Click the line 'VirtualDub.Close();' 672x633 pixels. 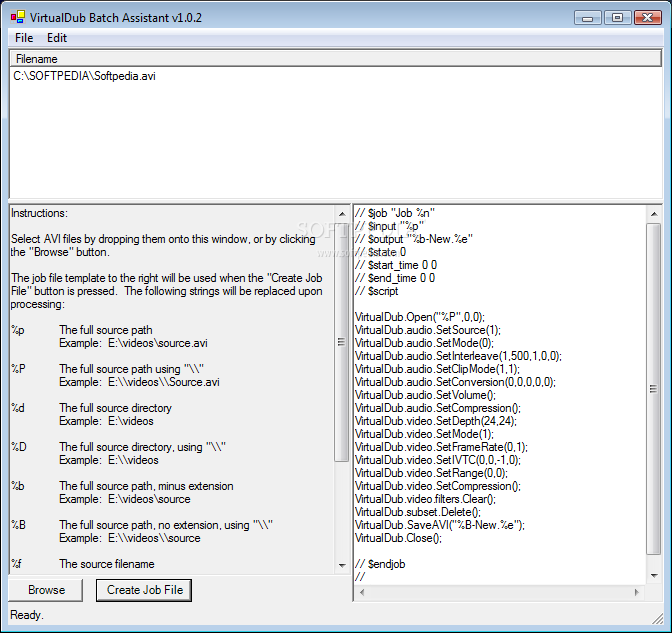(398, 538)
